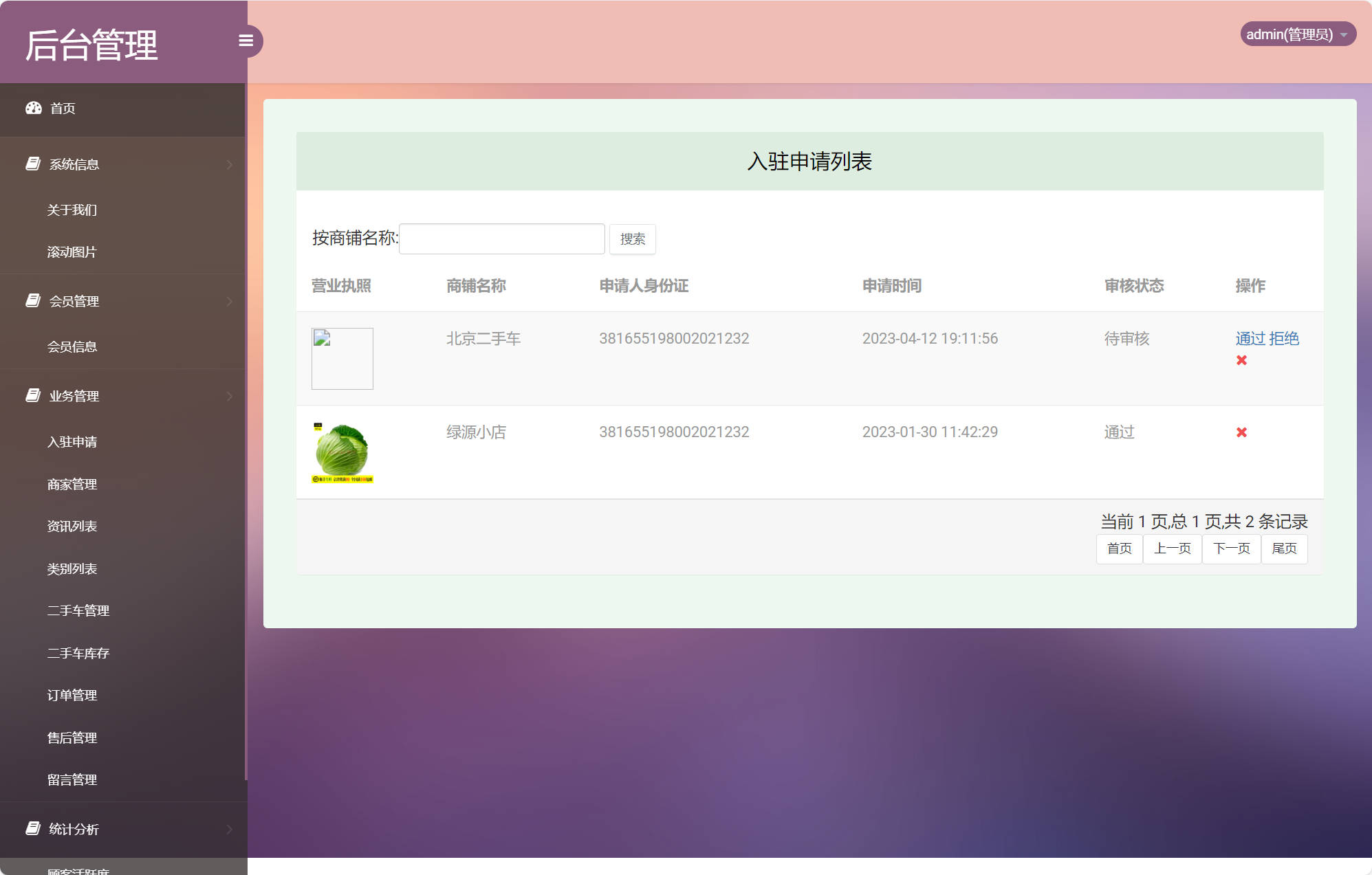Click the shop name search input field
The image size is (1372, 875).
tap(501, 238)
